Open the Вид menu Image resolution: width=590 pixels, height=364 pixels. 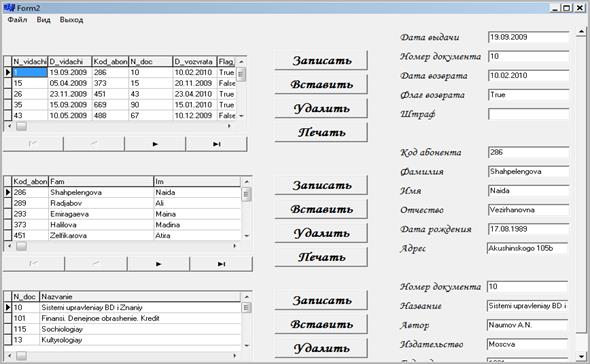[44, 20]
